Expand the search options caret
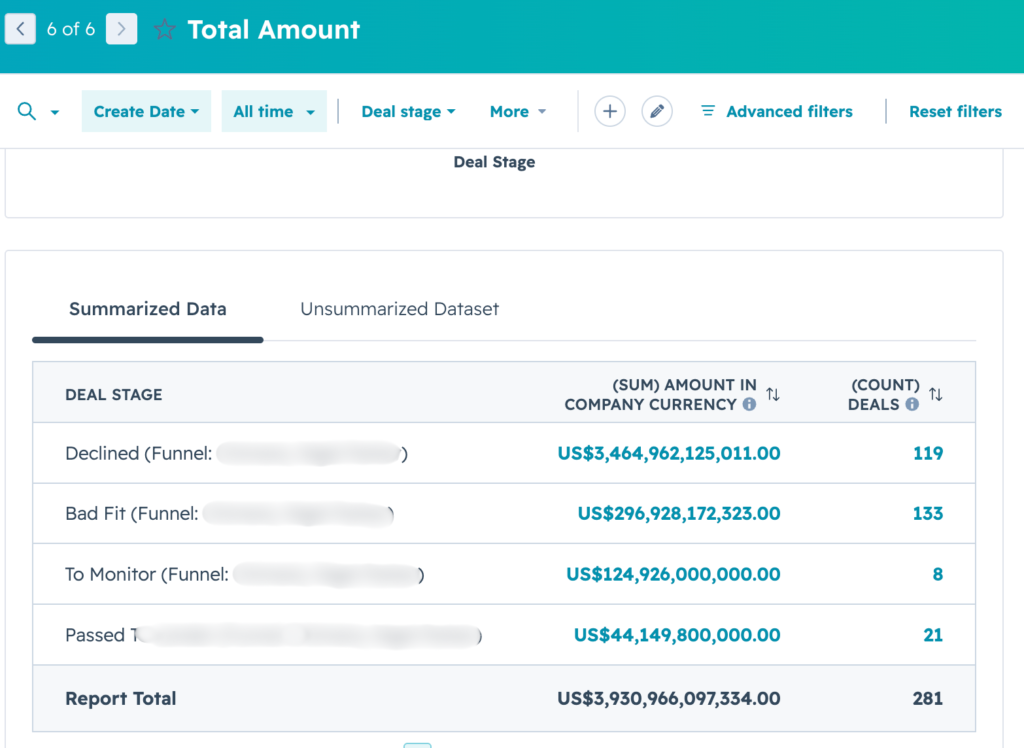 55,112
